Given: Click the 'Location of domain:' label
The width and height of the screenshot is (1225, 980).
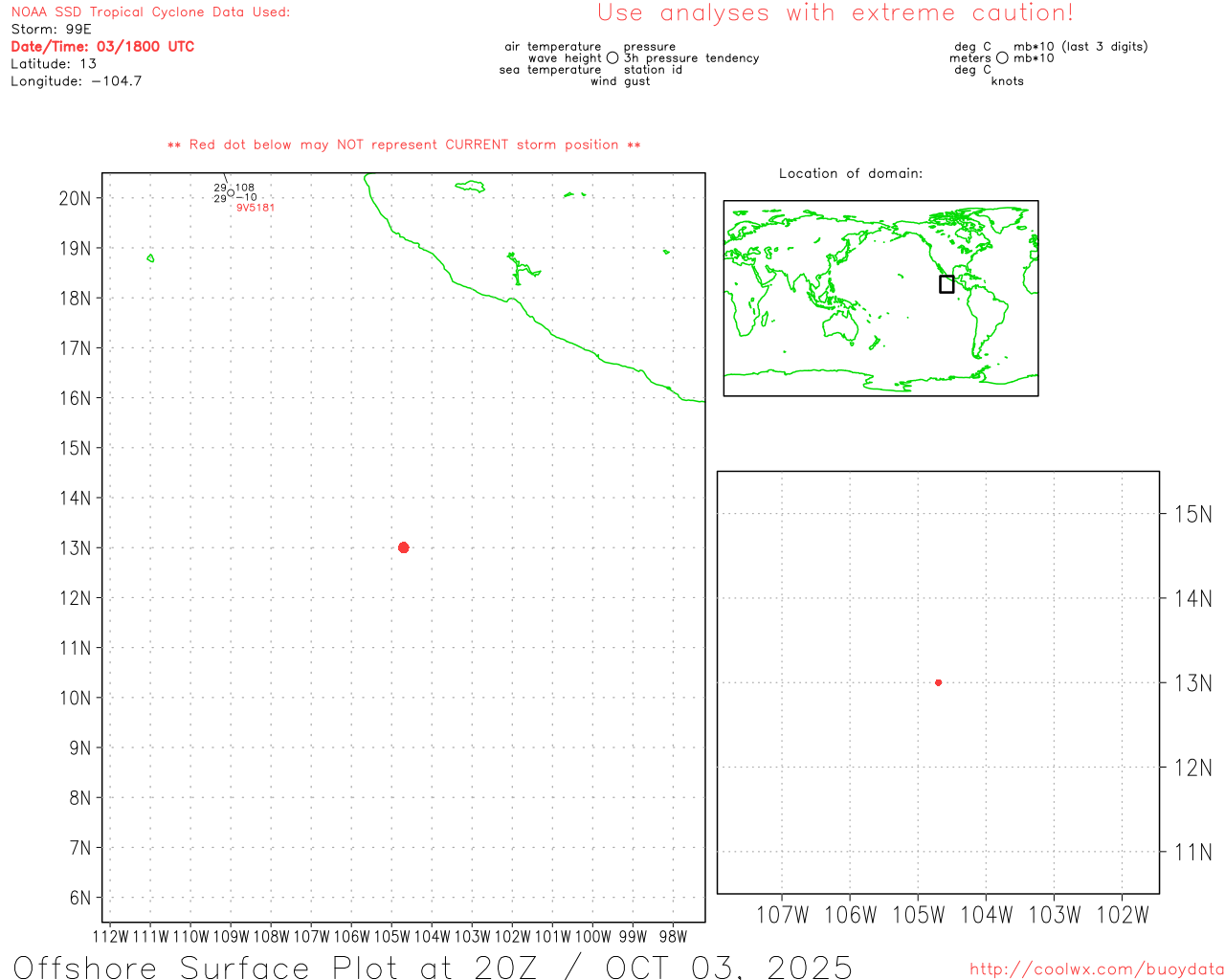Looking at the screenshot, I should click(x=850, y=173).
